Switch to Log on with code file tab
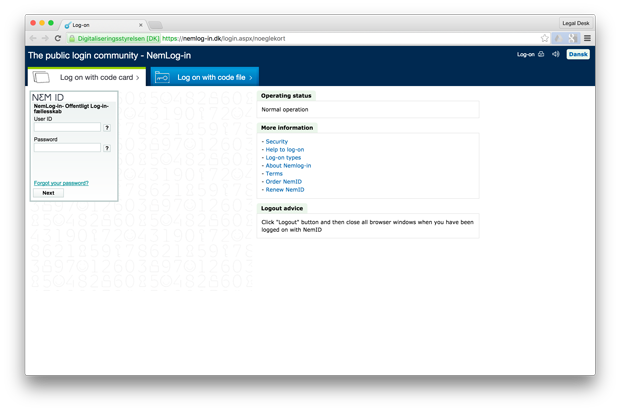This screenshot has height=411, width=620. click(x=205, y=77)
